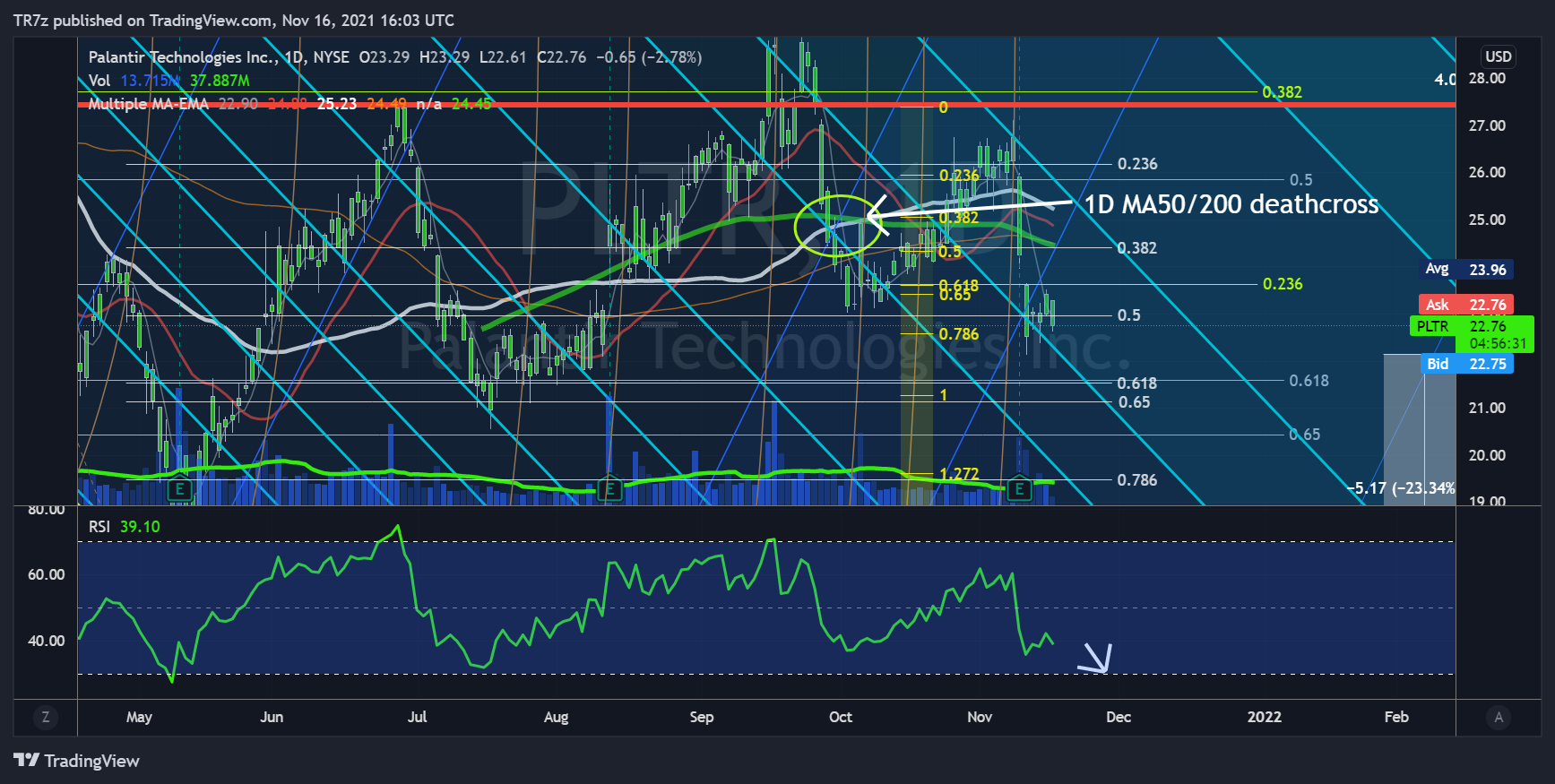Click the Multiple MA-EMA indicator legend
The image size is (1555, 784).
click(149, 104)
